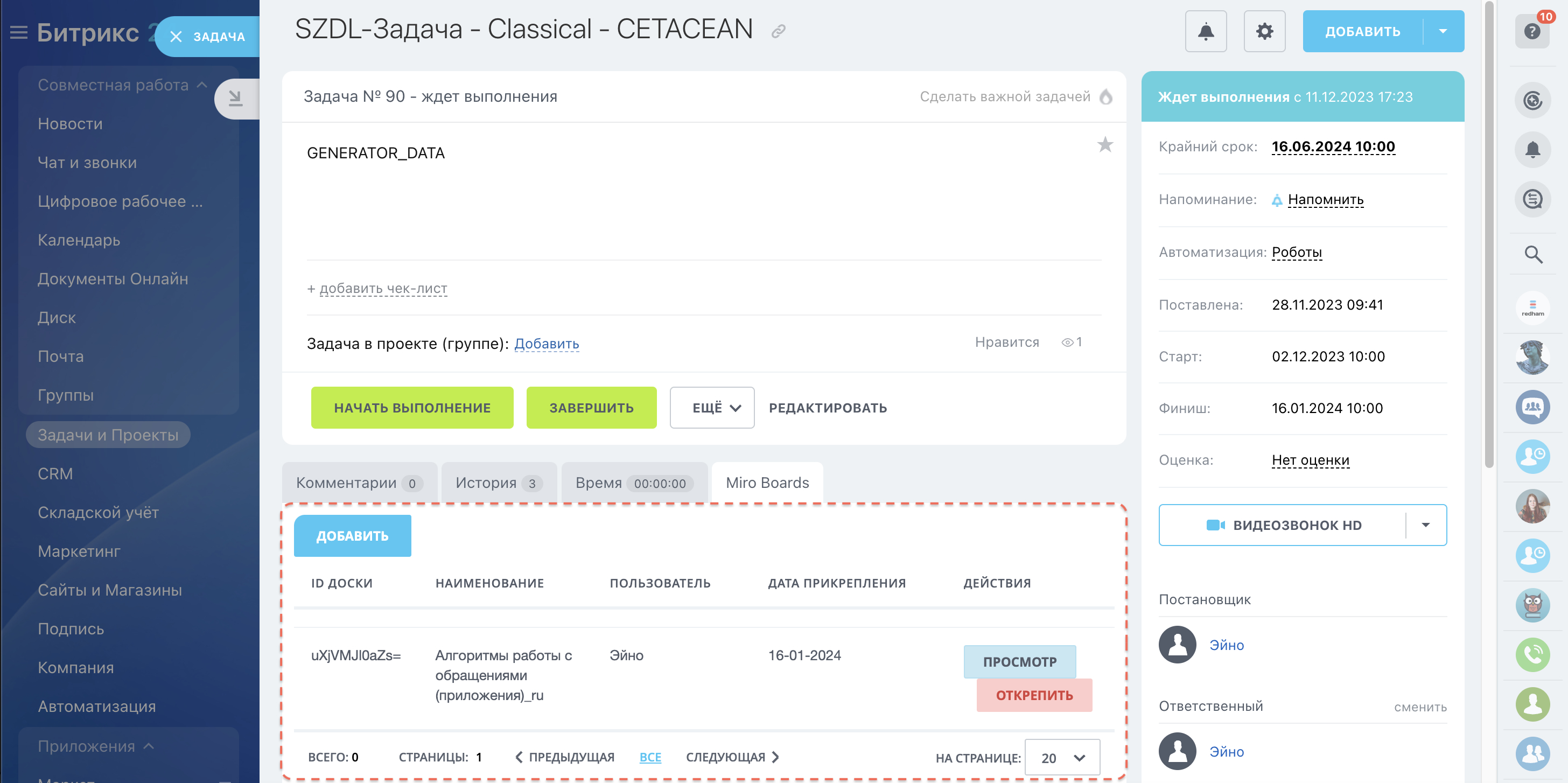
Task: Open help question mark icon
Action: click(1531, 31)
